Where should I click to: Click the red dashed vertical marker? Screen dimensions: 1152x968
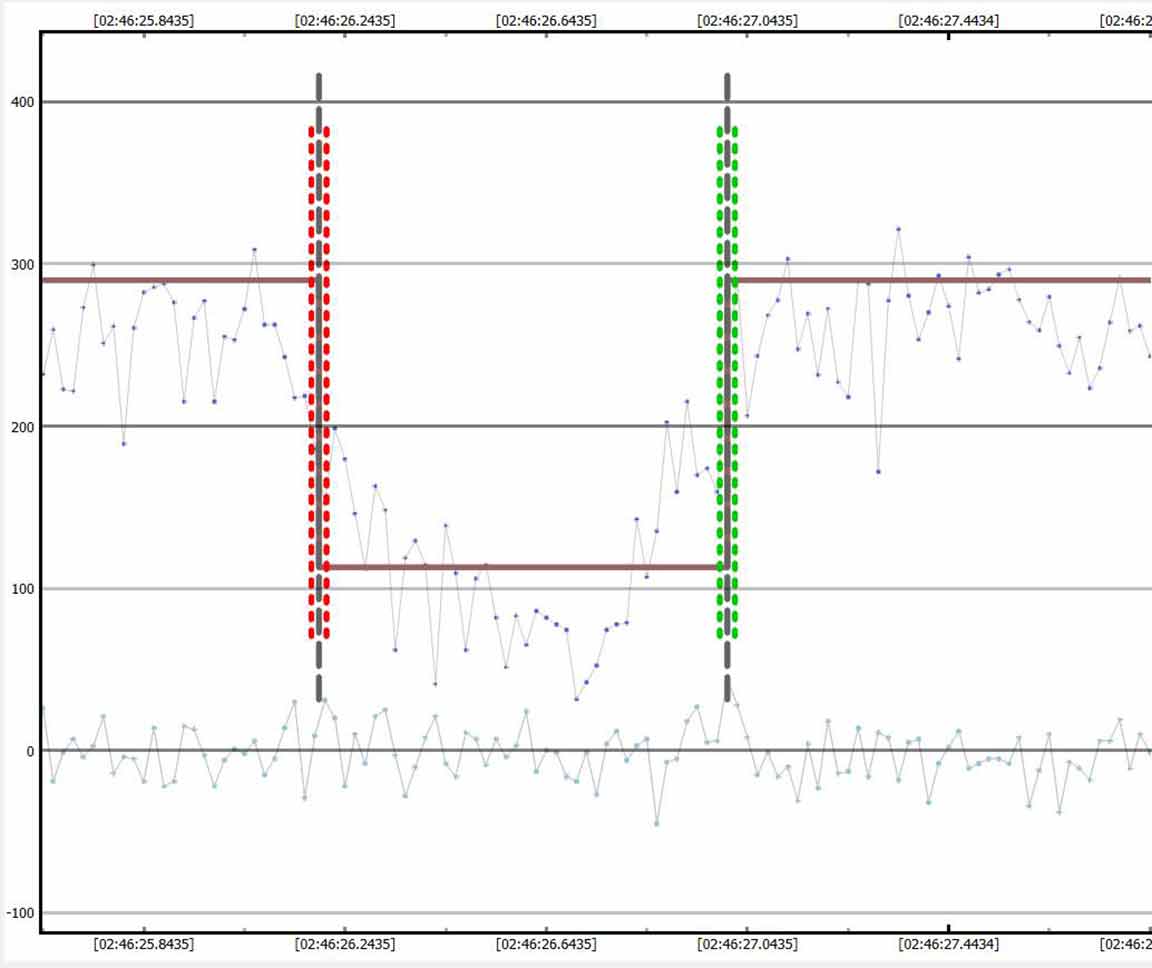[x=319, y=380]
